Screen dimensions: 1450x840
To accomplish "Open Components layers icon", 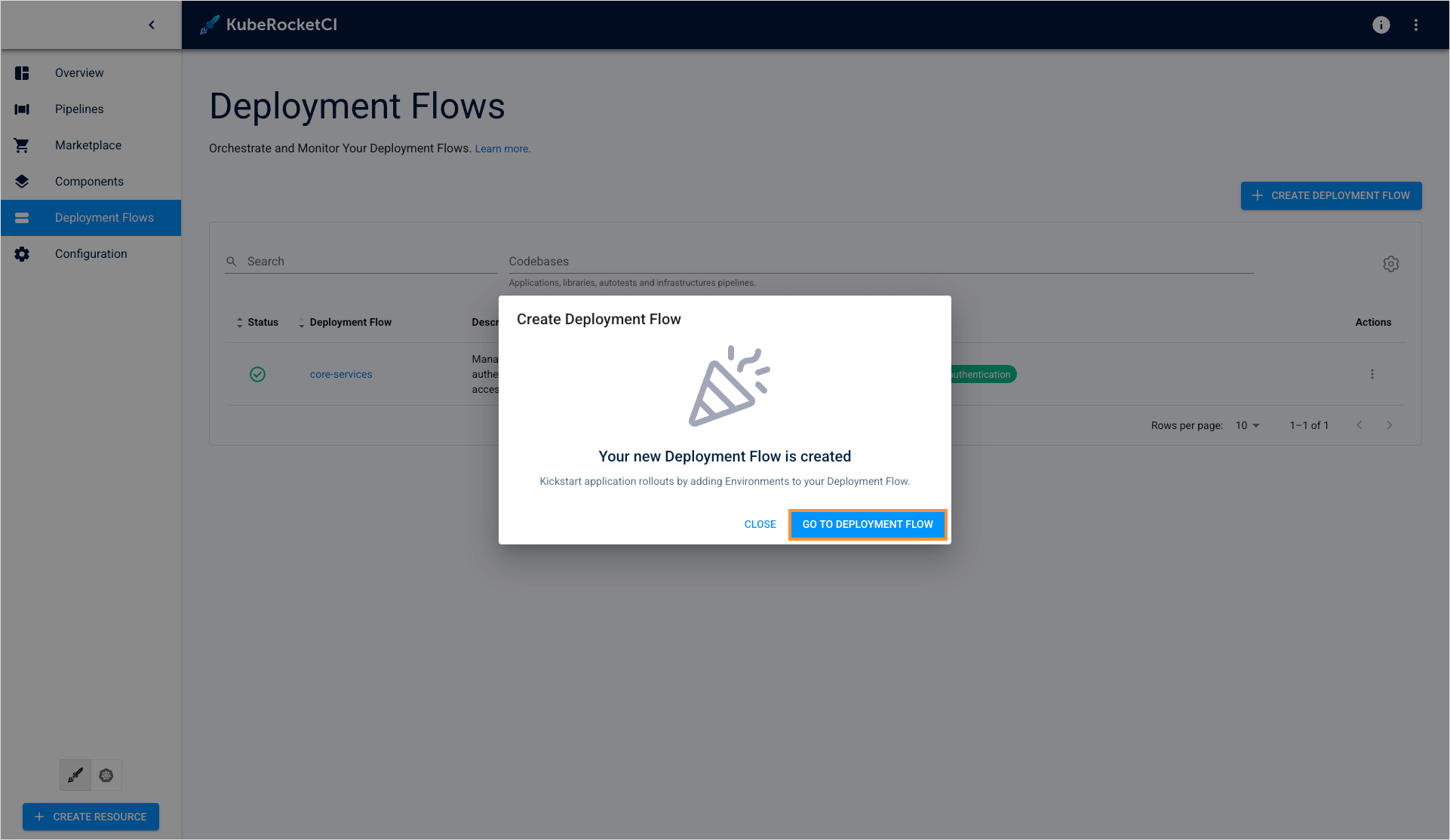I will pos(22,182).
